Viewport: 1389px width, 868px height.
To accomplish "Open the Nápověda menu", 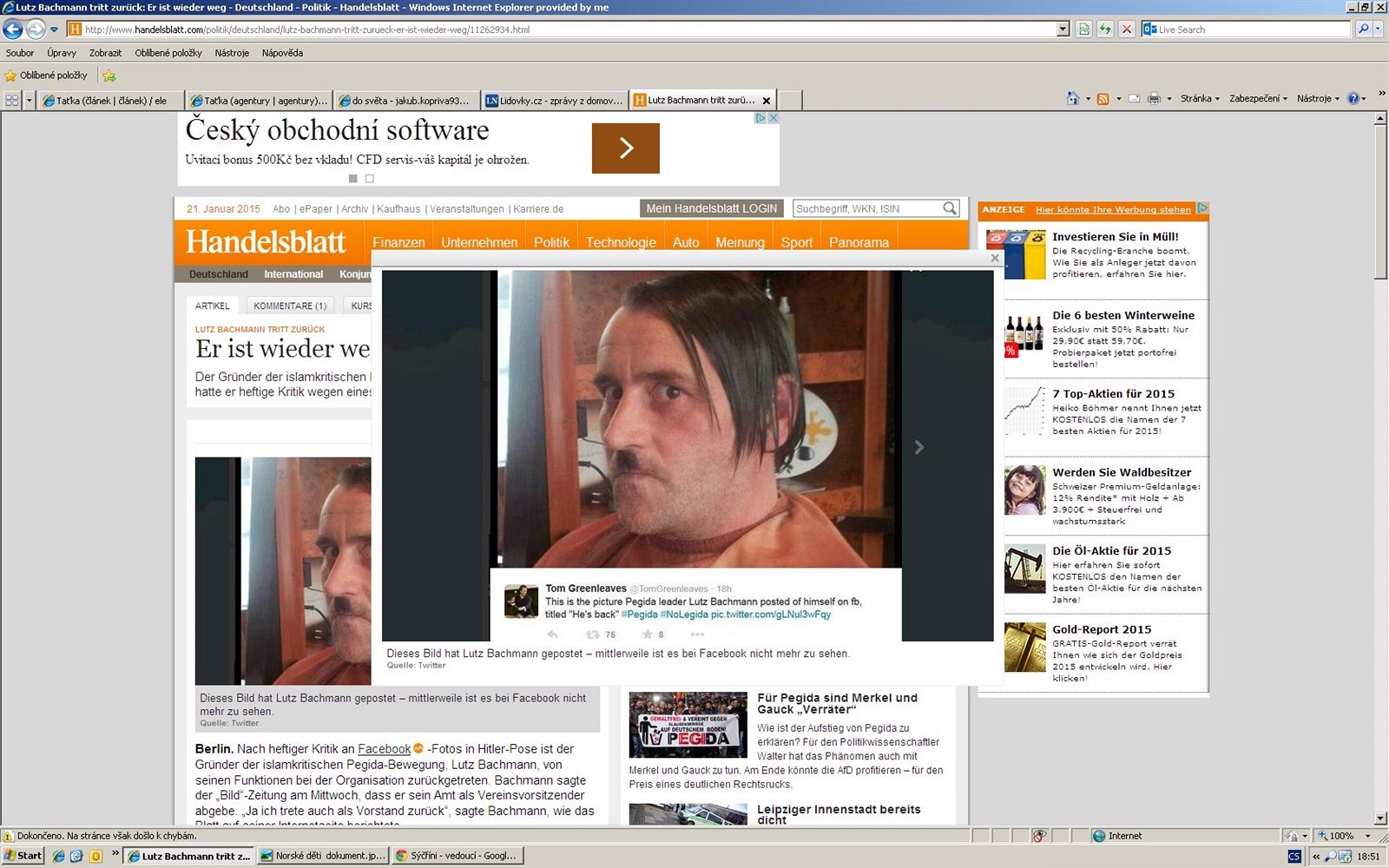I will point(282,53).
